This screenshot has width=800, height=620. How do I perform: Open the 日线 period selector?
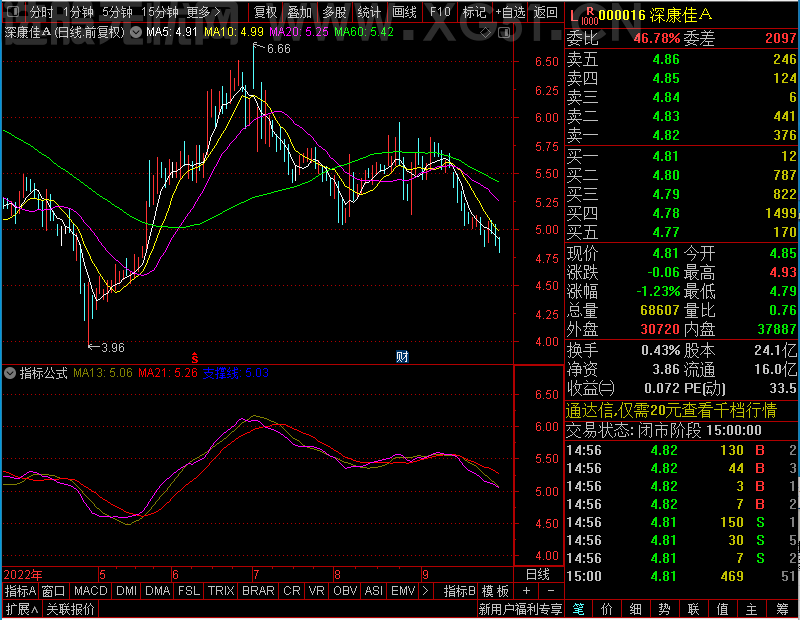(538, 575)
